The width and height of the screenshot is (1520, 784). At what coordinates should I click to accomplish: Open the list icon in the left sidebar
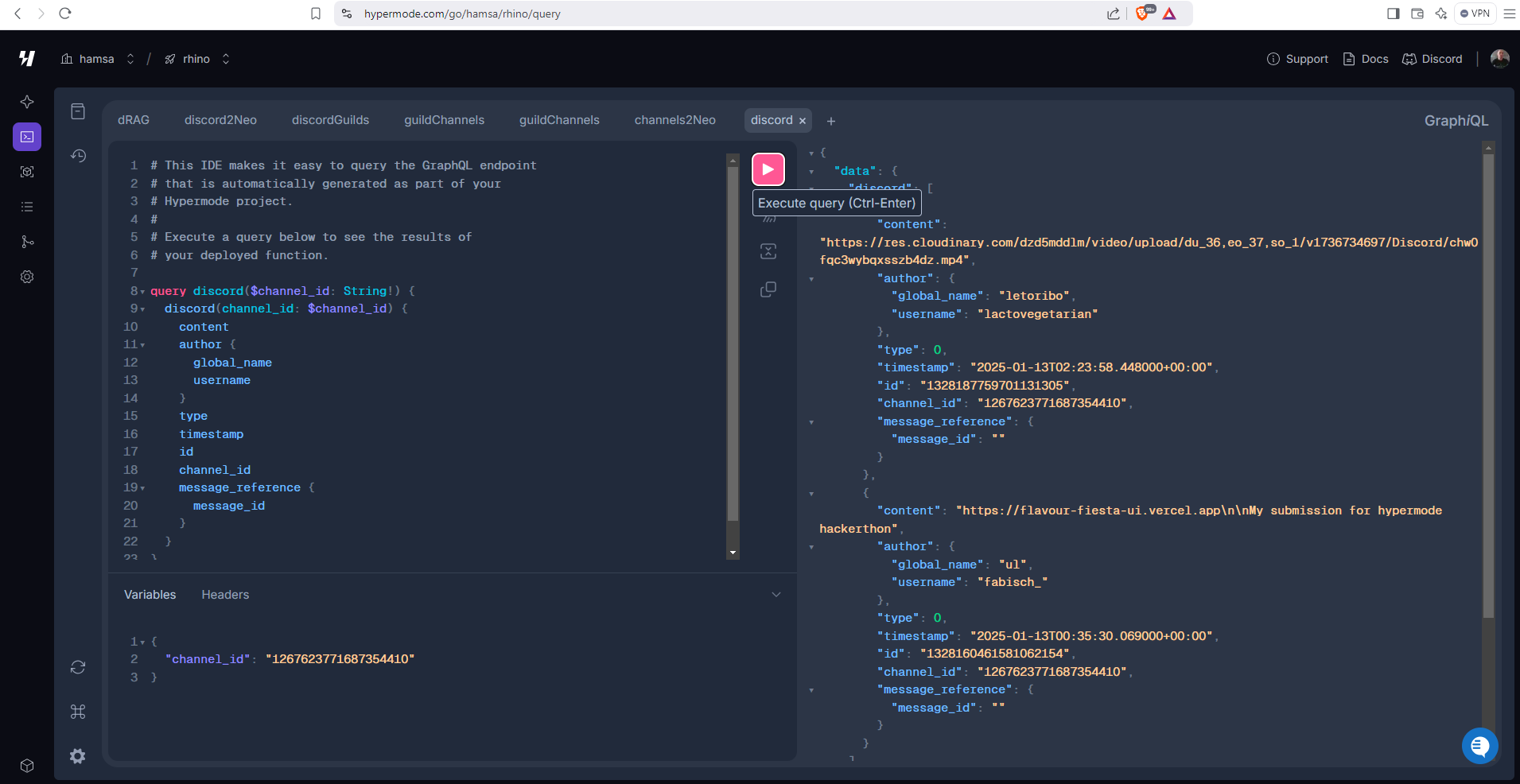click(27, 207)
